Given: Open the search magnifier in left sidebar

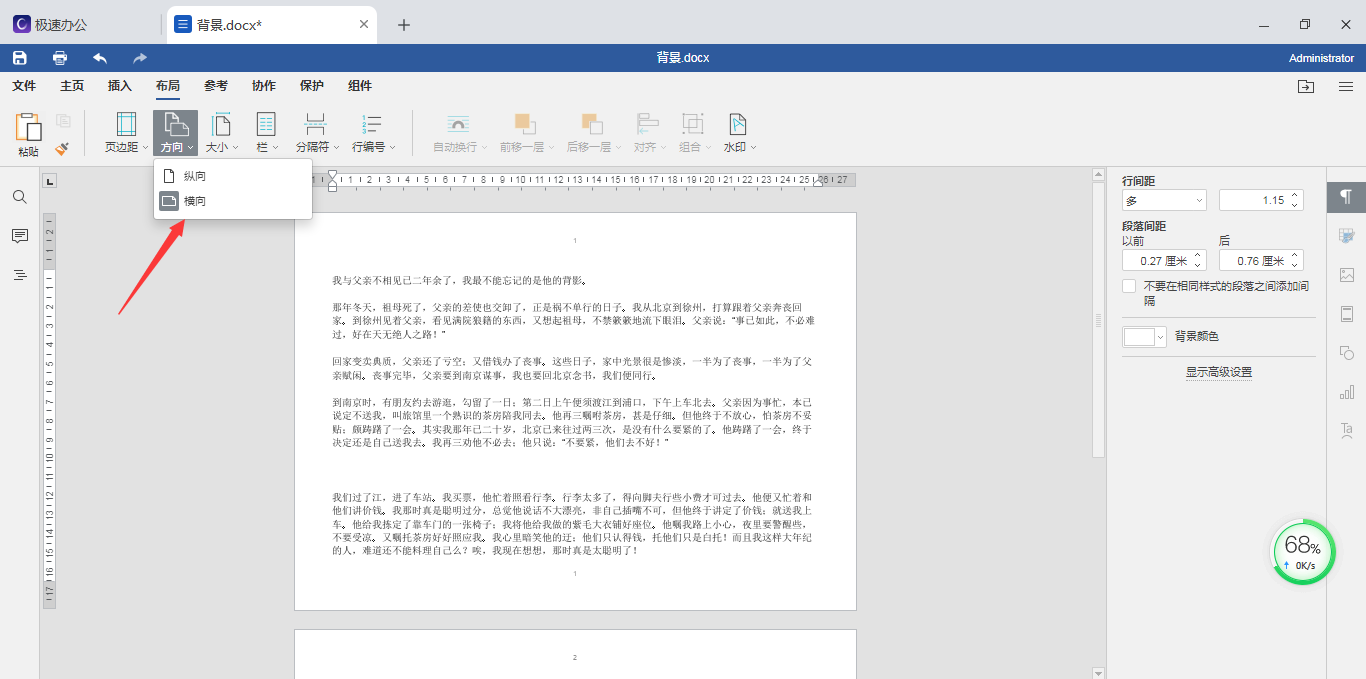Looking at the screenshot, I should [20, 197].
